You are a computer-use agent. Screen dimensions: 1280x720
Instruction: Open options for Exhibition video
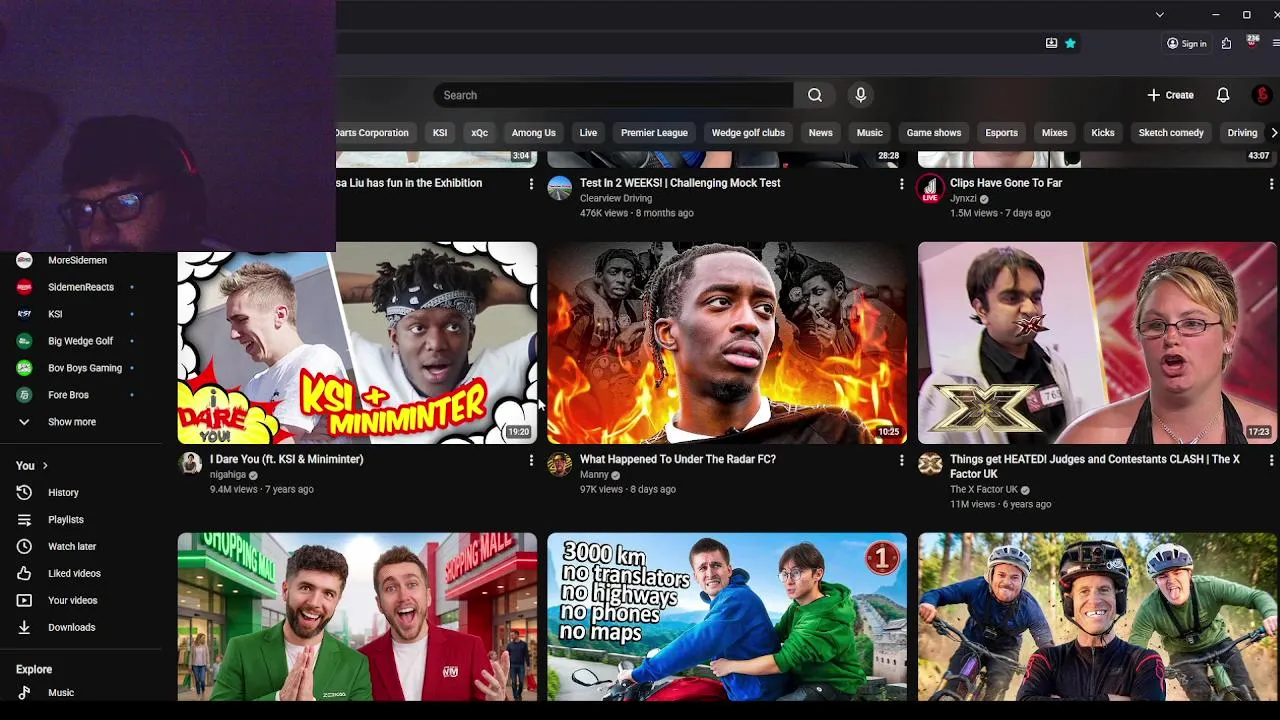pos(531,184)
